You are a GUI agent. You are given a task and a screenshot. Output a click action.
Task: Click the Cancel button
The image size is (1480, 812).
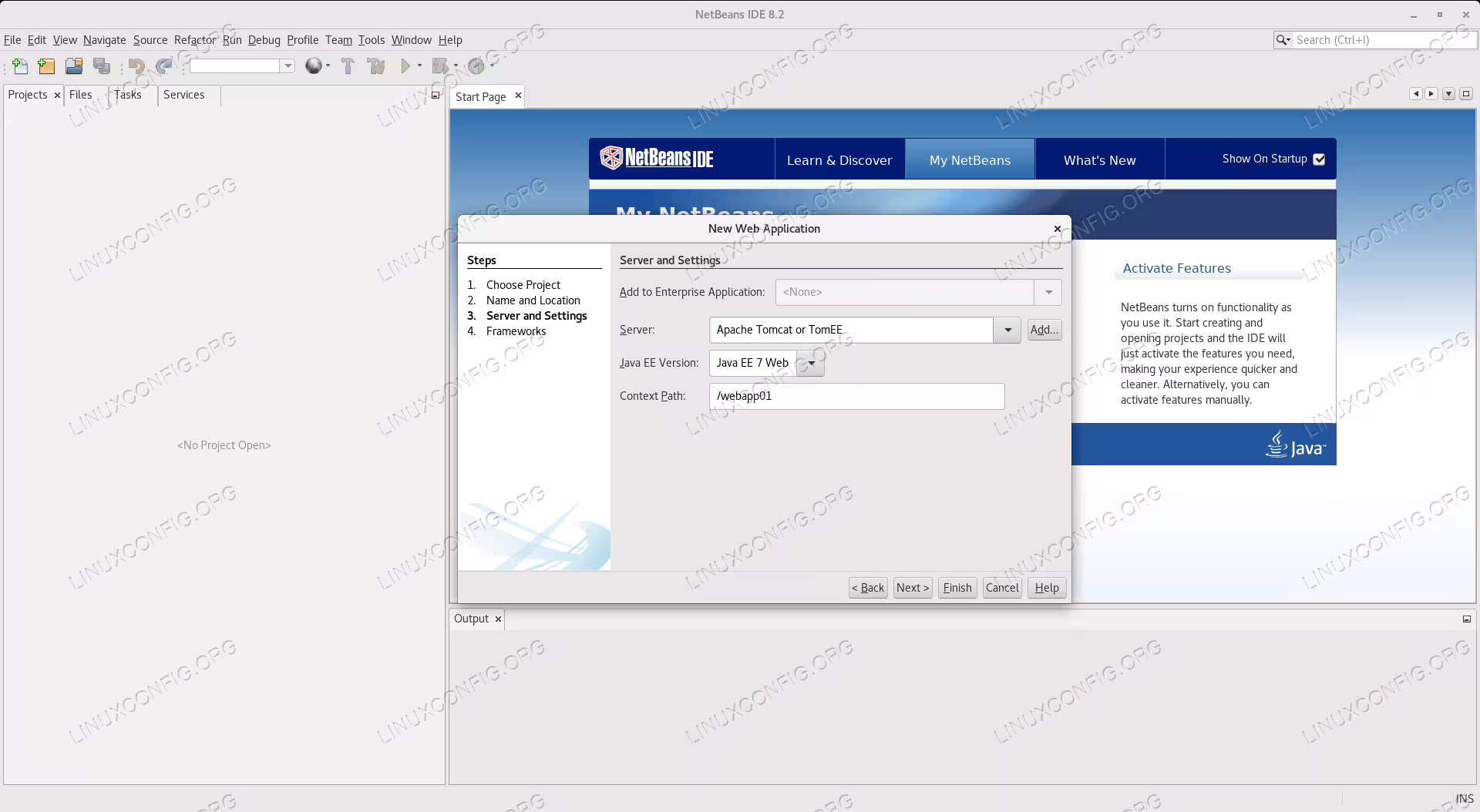(1002, 588)
